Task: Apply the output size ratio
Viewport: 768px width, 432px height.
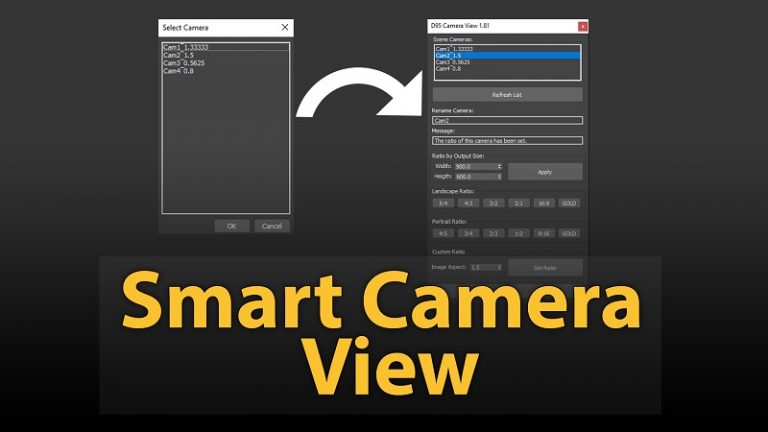Action: tap(545, 171)
